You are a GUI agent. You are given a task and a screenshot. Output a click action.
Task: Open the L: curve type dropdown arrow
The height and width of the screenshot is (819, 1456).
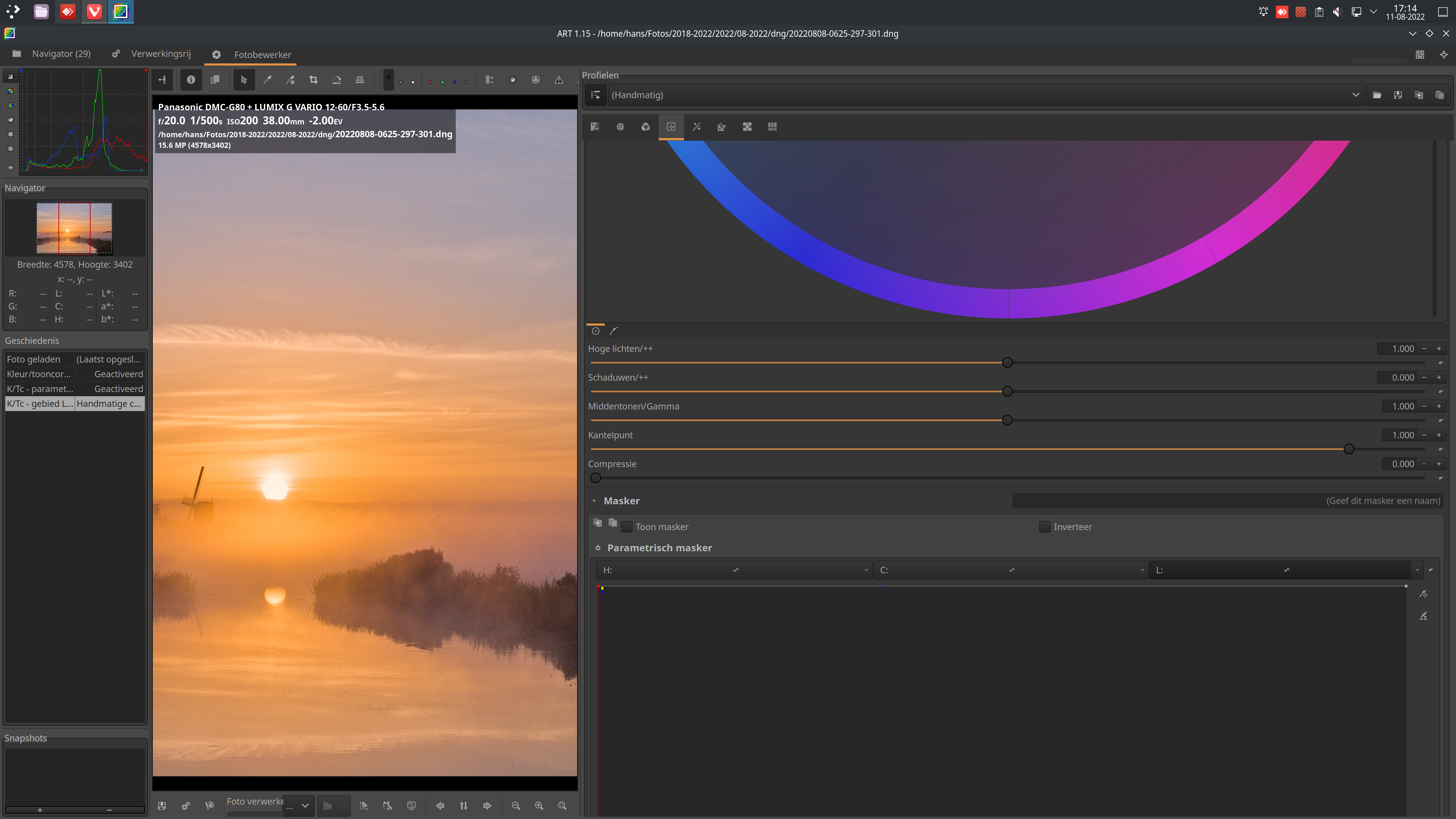click(x=1417, y=570)
